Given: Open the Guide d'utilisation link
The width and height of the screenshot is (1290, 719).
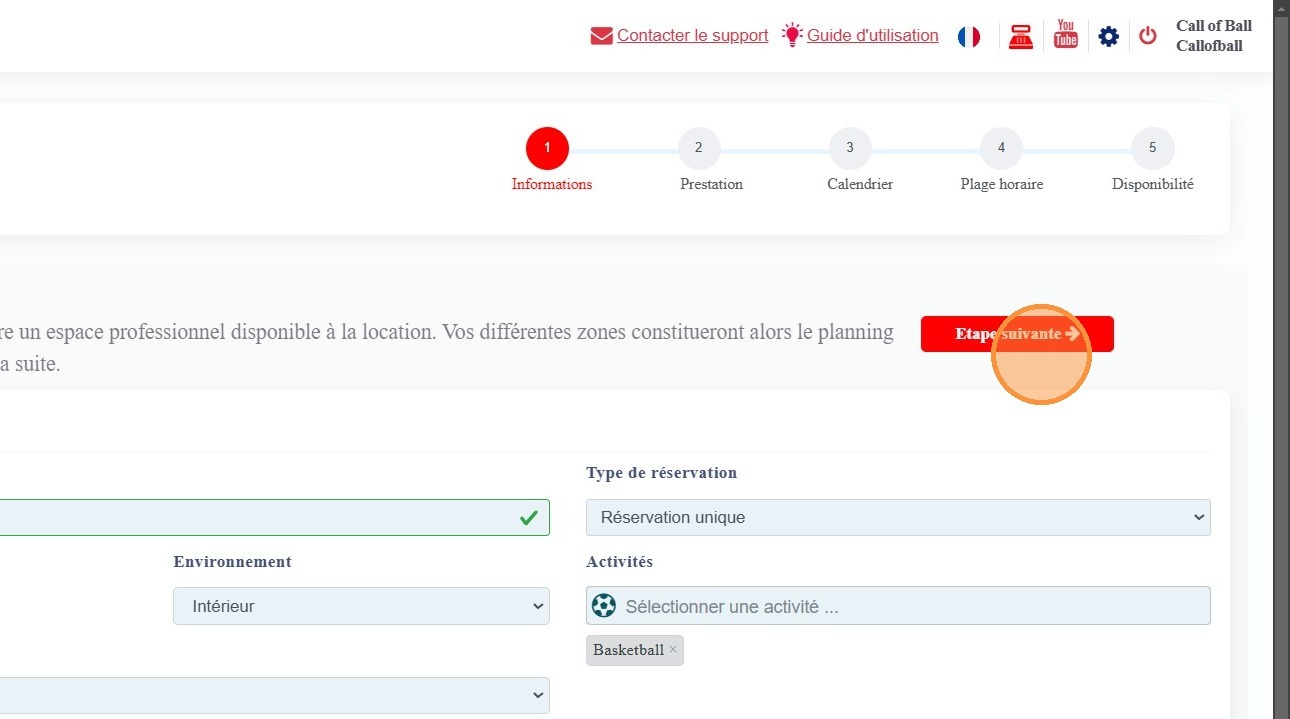Looking at the screenshot, I should pos(872,36).
